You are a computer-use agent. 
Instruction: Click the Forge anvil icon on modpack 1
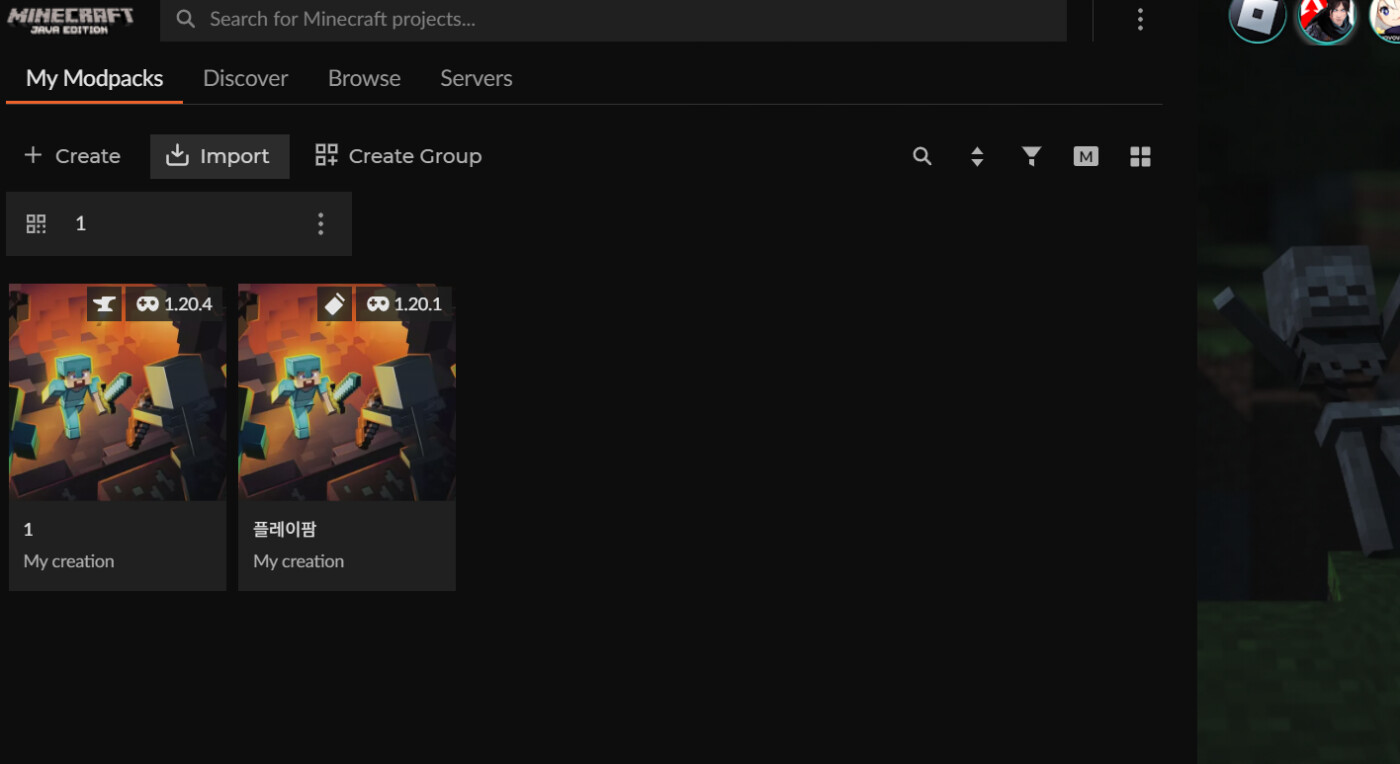(x=104, y=304)
